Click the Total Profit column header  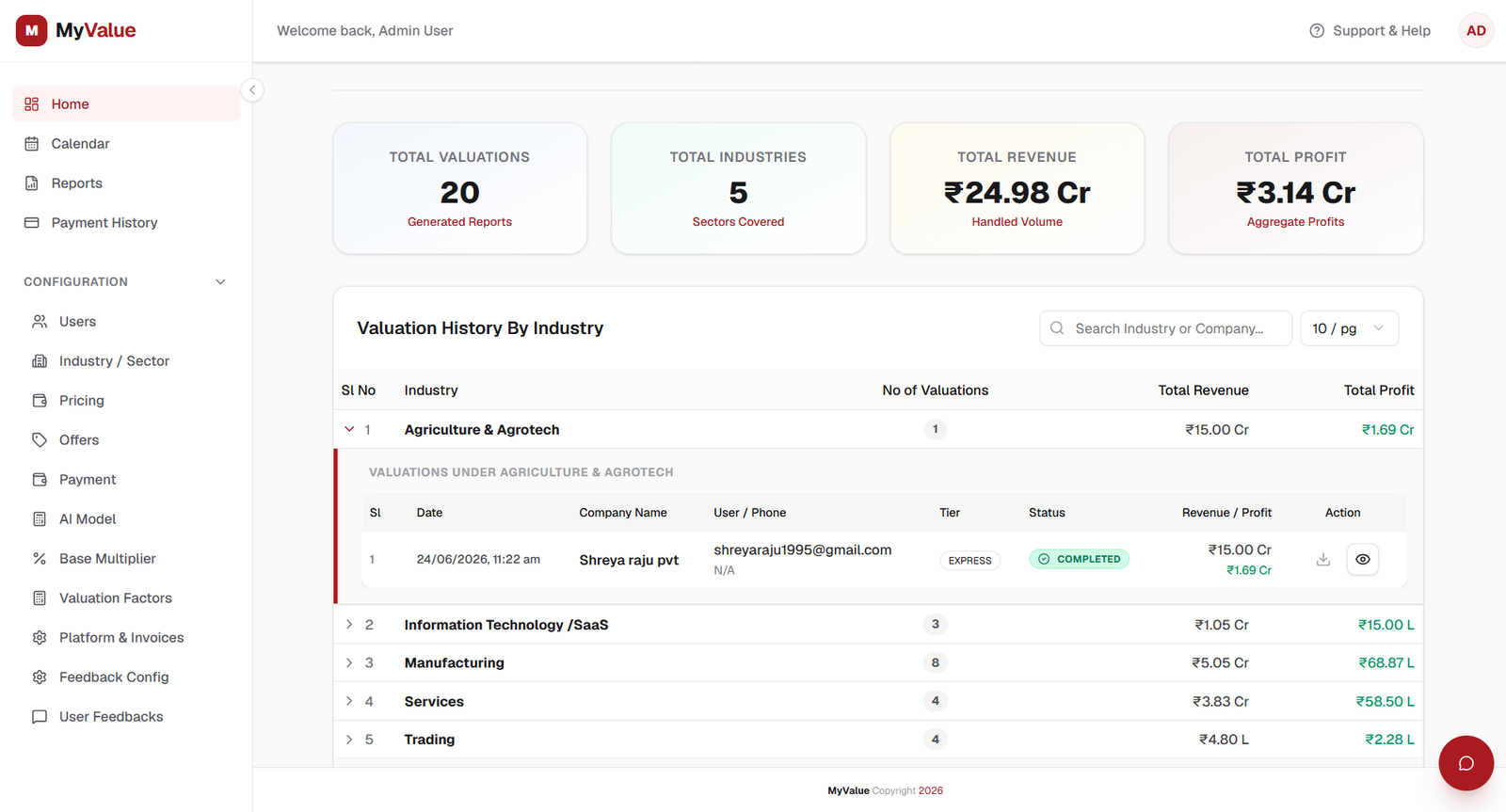pos(1379,390)
